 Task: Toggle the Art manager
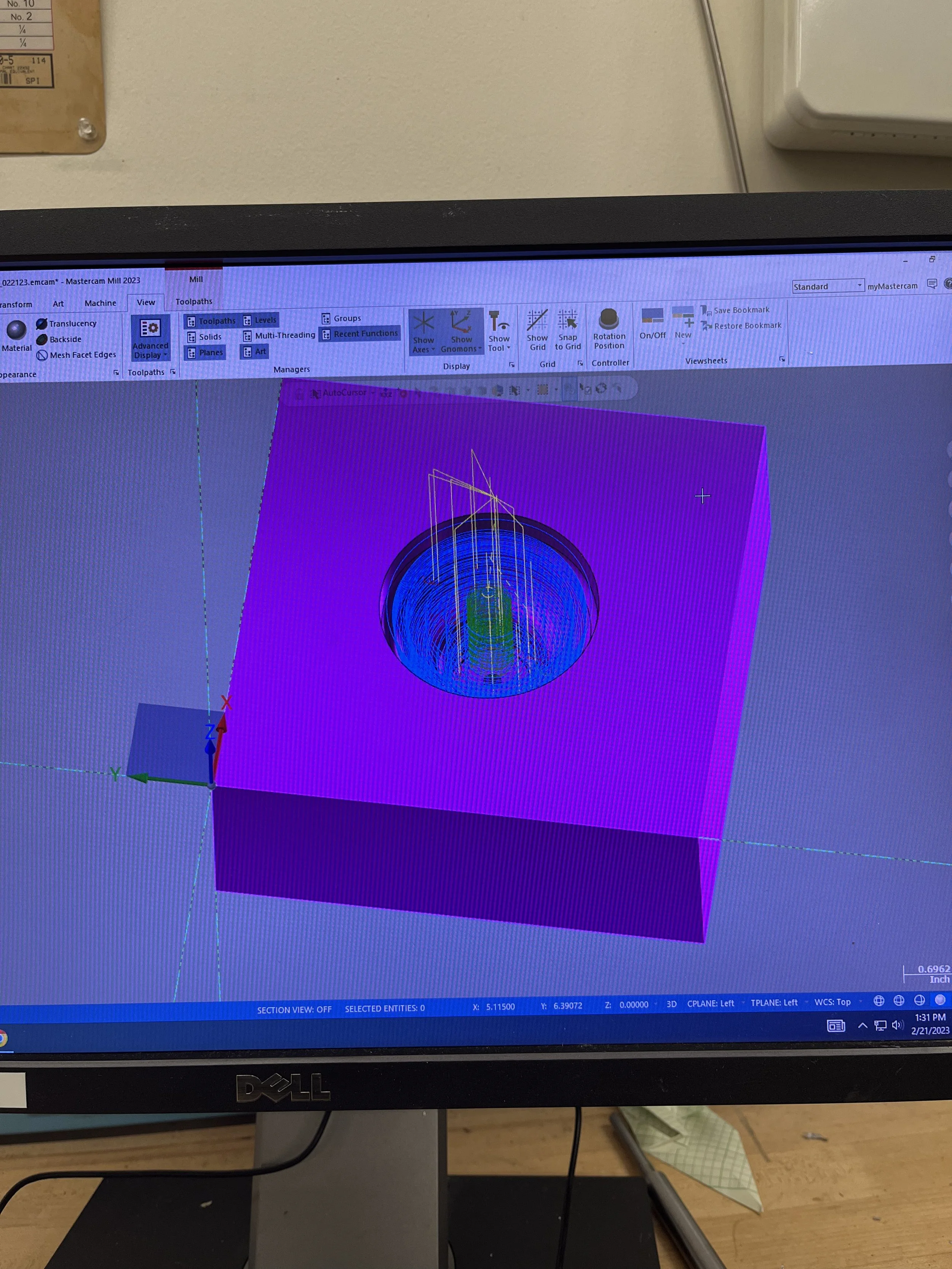[254, 351]
